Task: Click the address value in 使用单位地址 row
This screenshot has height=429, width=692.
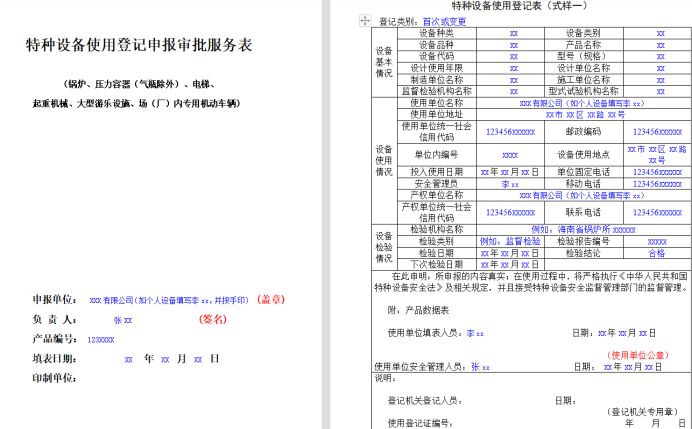Action: 585,115
